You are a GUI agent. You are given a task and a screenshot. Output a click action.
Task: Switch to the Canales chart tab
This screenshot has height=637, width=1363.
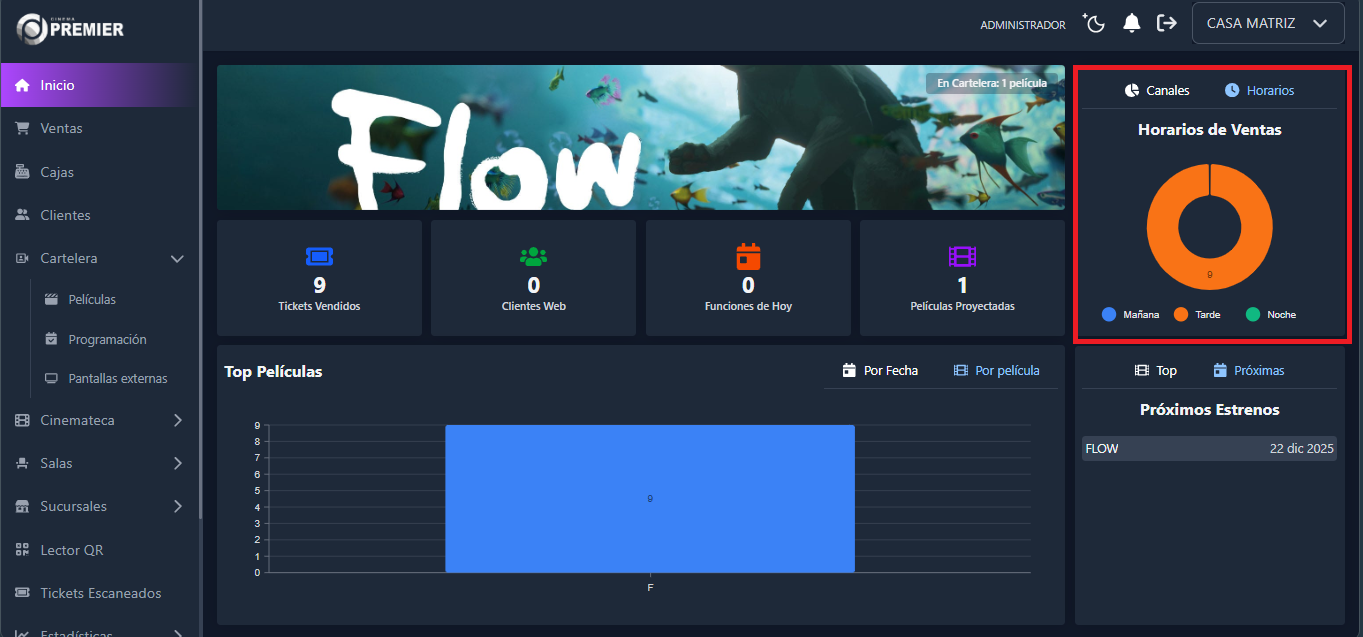point(1157,90)
